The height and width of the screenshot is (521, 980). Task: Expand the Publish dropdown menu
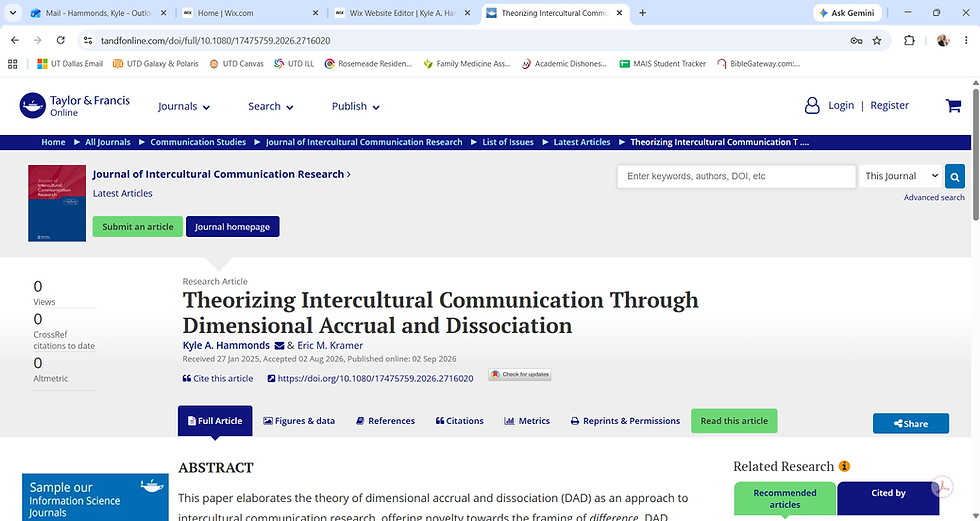click(356, 106)
